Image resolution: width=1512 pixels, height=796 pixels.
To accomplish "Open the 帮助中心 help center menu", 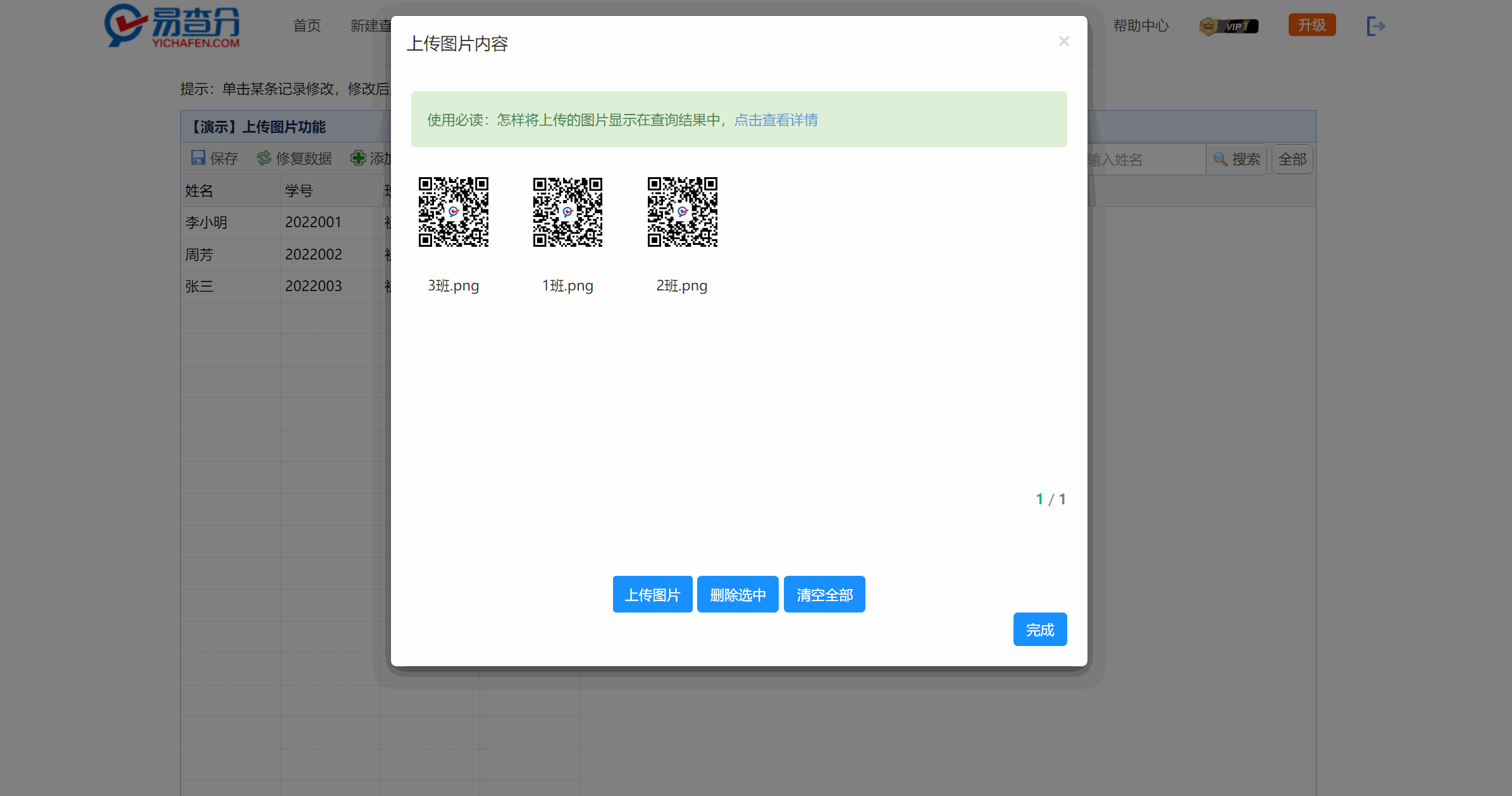I will (x=1141, y=26).
